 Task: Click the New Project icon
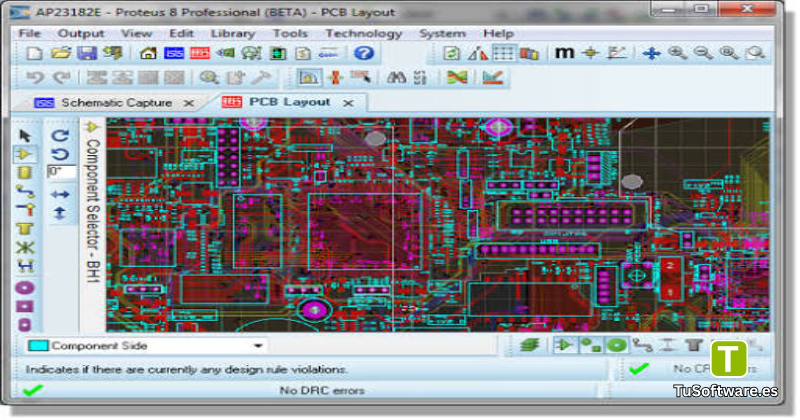pos(35,53)
